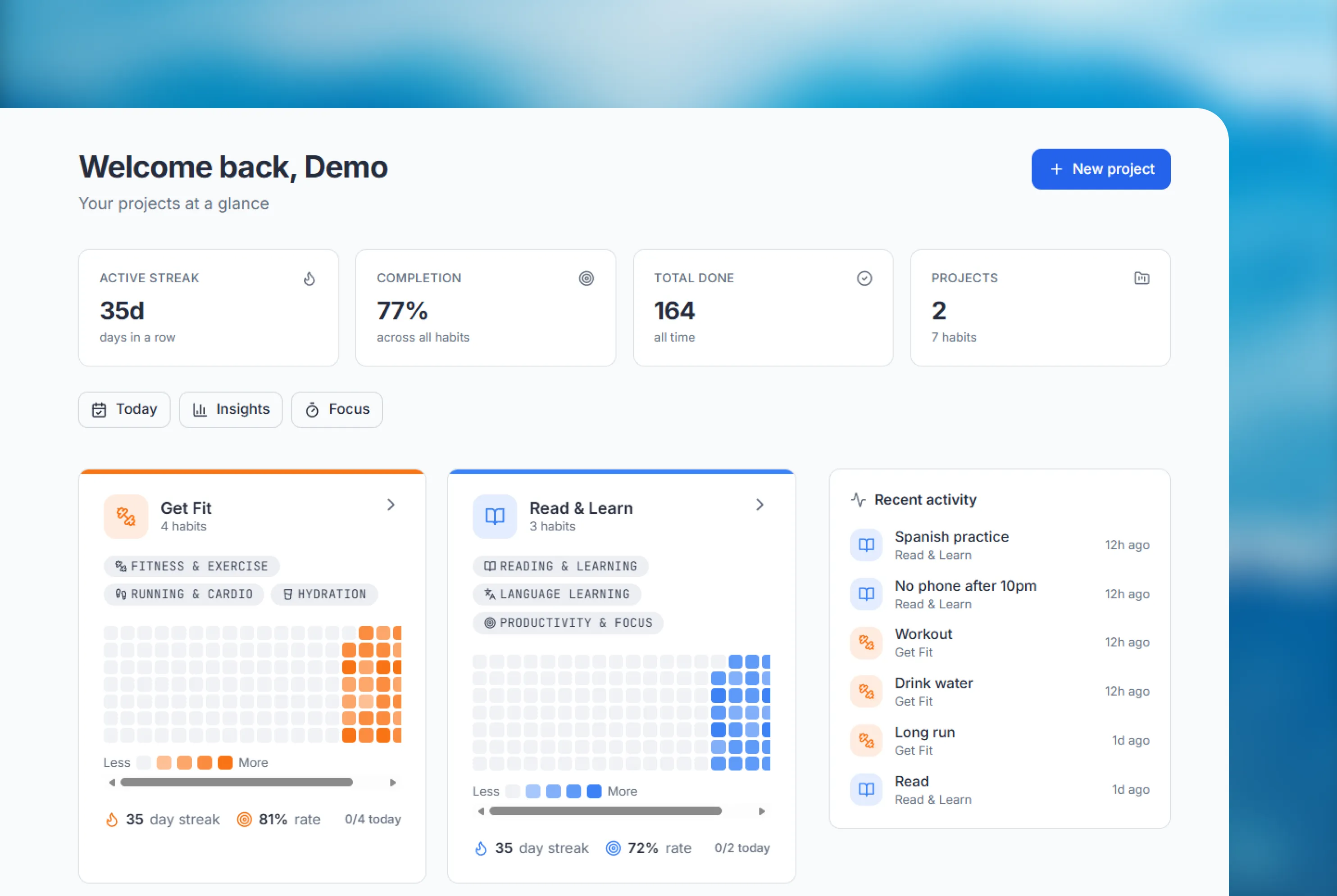The image size is (1337, 896).
Task: Open Read & Learn project via chevron arrow
Action: 759,505
